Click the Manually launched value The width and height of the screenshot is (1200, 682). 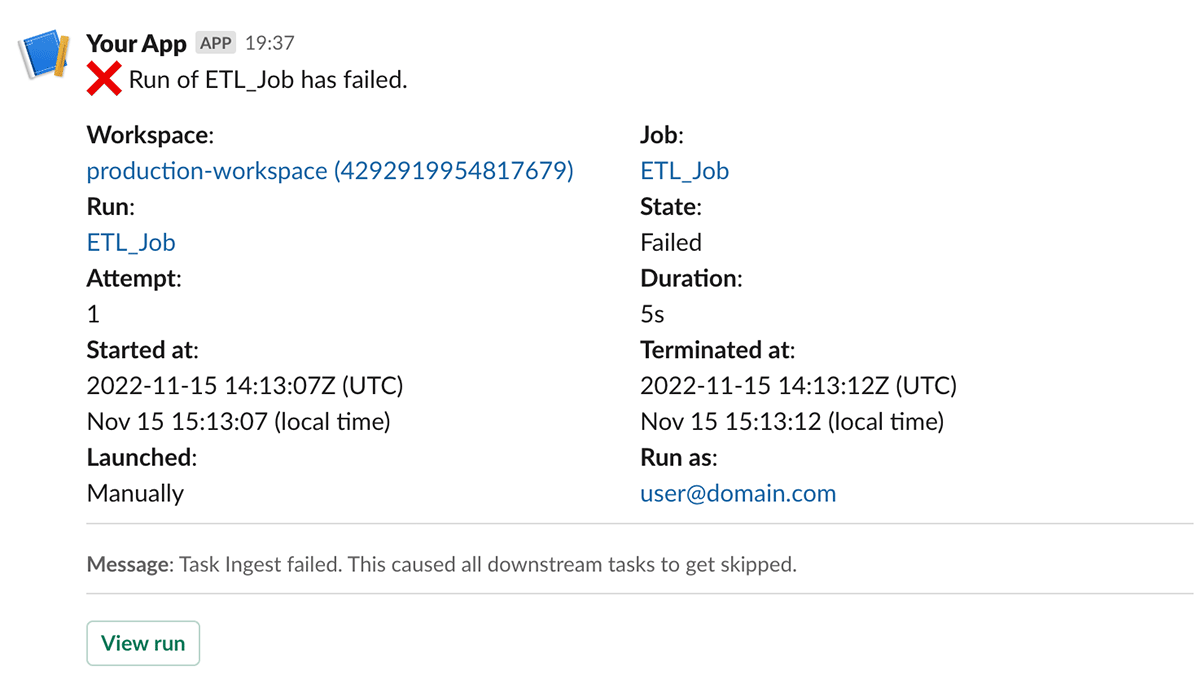tap(135, 493)
